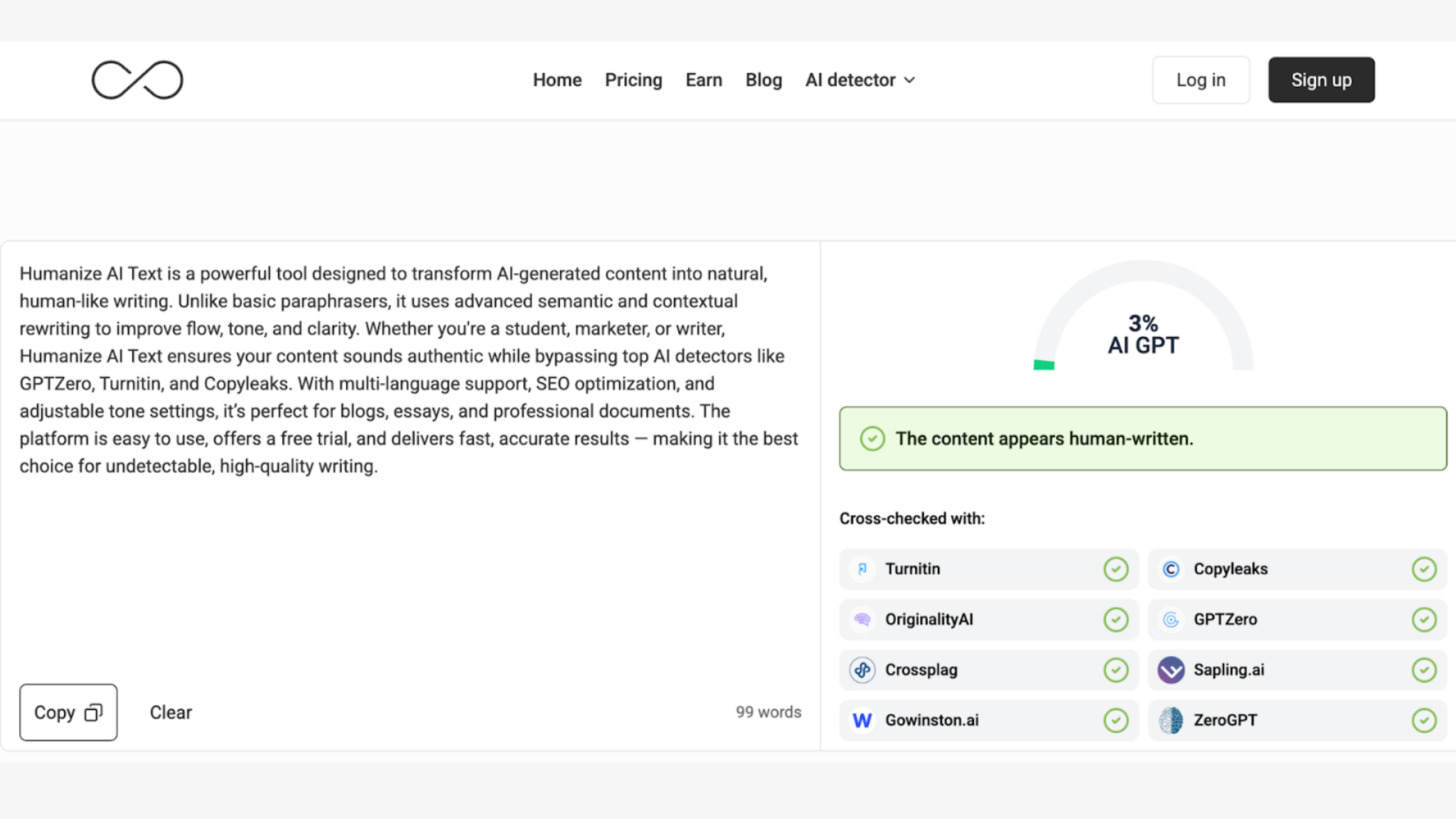Viewport: 1456px width, 819px height.
Task: Click the OriginalityAI logo icon
Action: (862, 619)
